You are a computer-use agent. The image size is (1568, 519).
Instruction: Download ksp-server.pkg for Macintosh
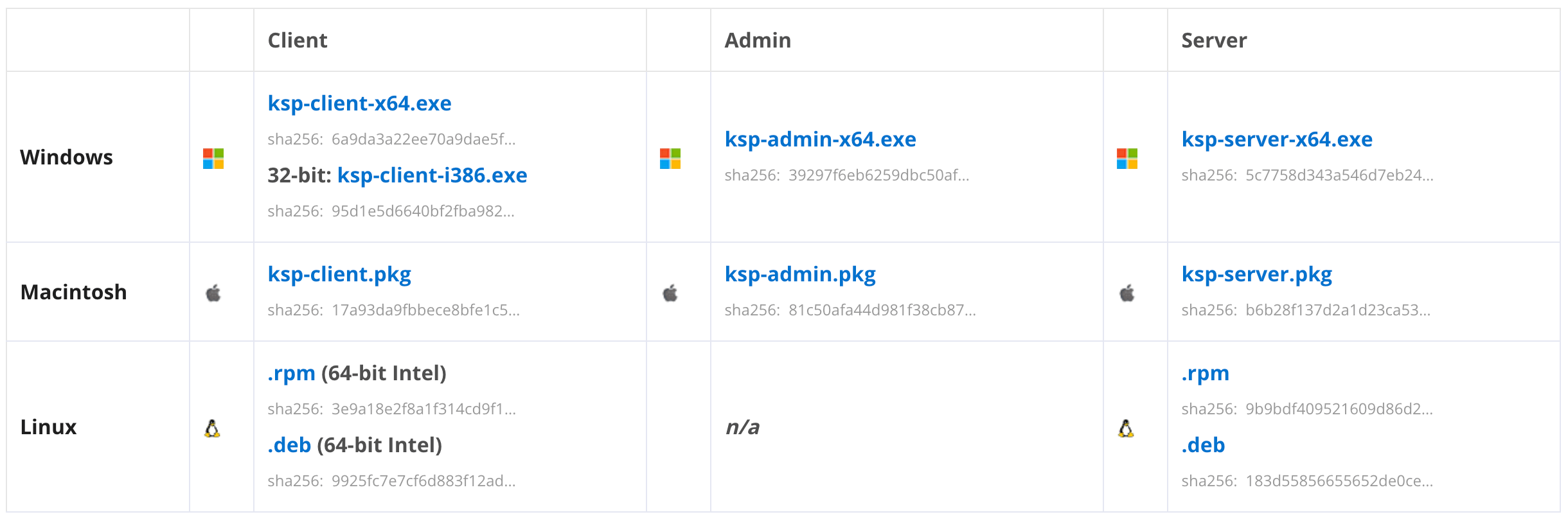(x=1257, y=274)
